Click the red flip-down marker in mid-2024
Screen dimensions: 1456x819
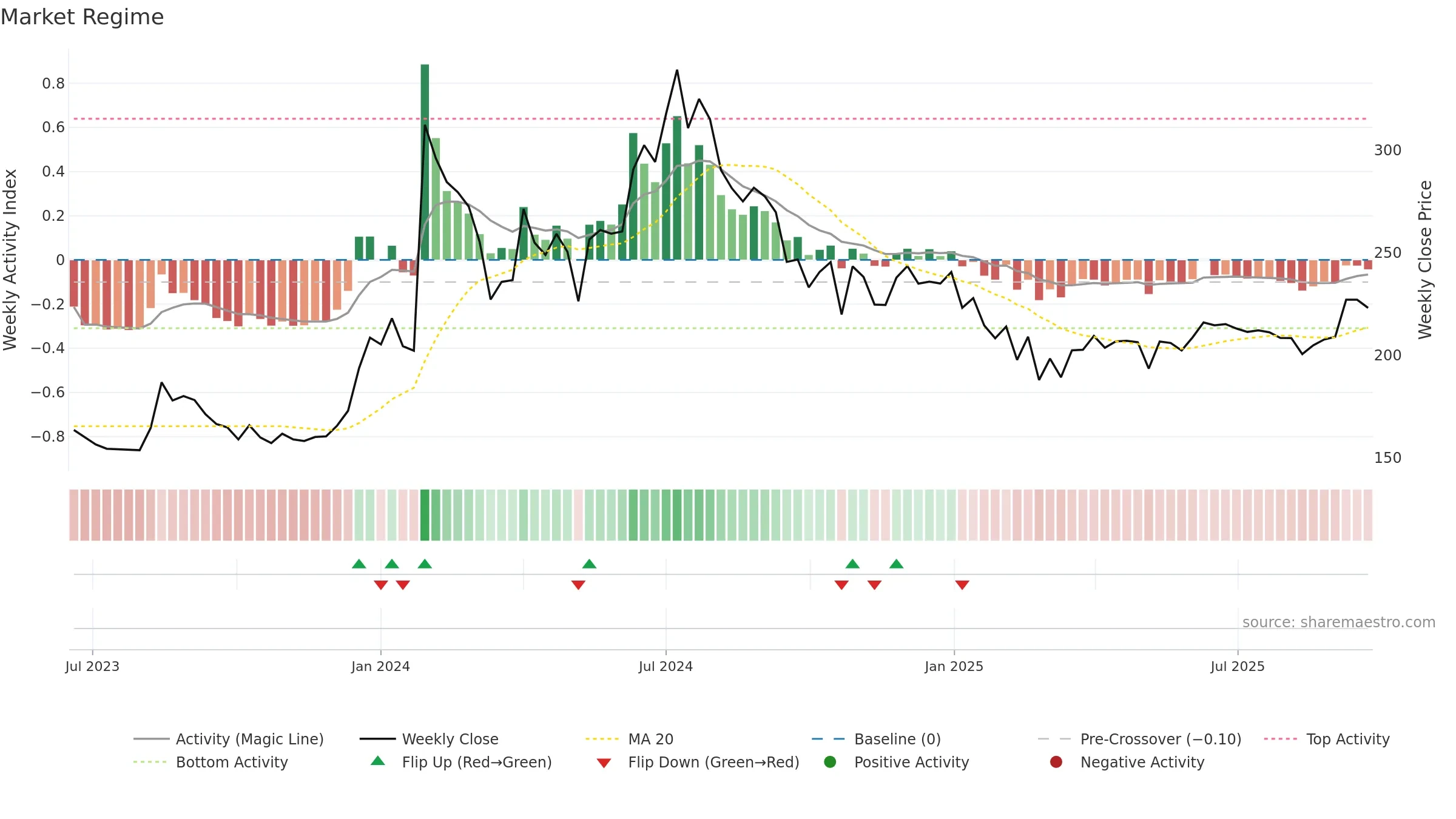578,585
